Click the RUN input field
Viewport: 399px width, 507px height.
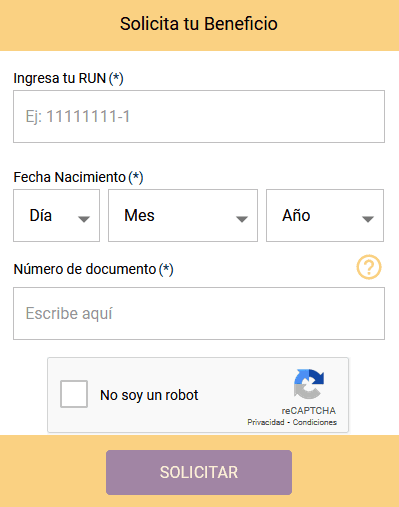coord(199,116)
